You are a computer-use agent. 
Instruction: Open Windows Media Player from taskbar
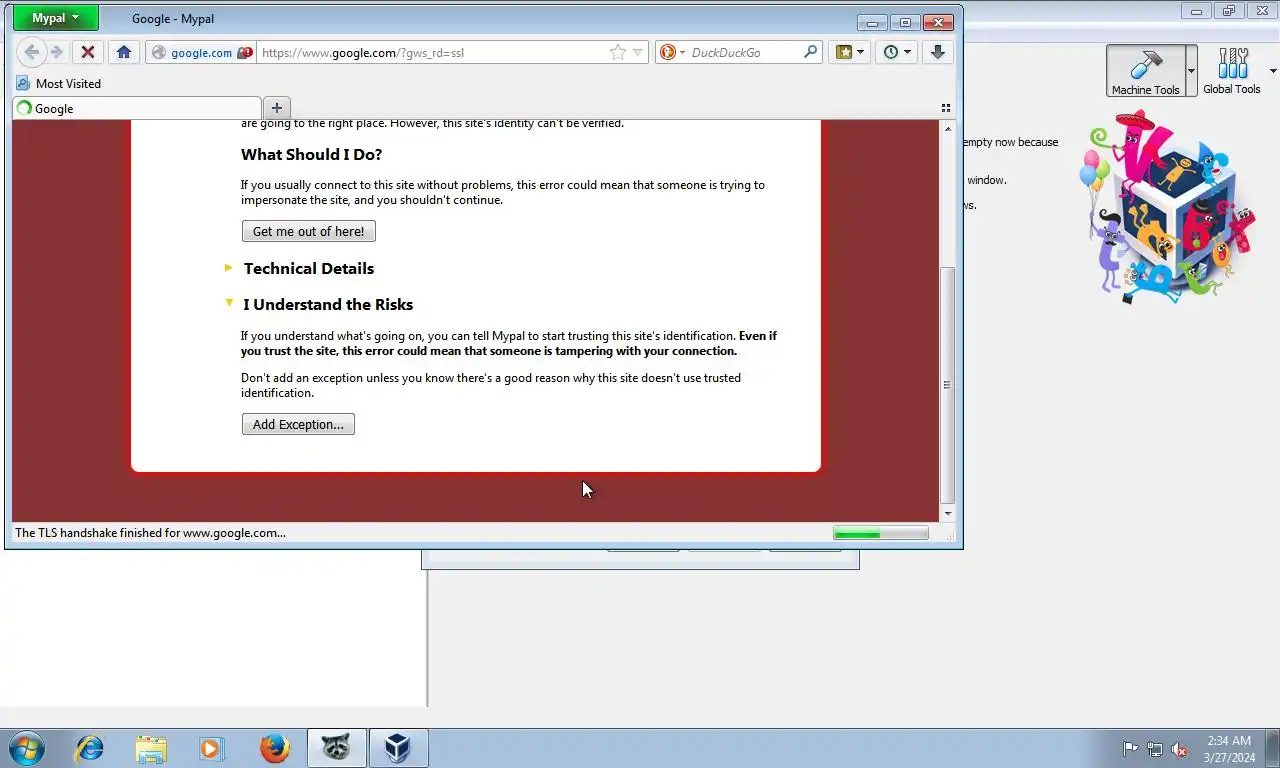212,748
